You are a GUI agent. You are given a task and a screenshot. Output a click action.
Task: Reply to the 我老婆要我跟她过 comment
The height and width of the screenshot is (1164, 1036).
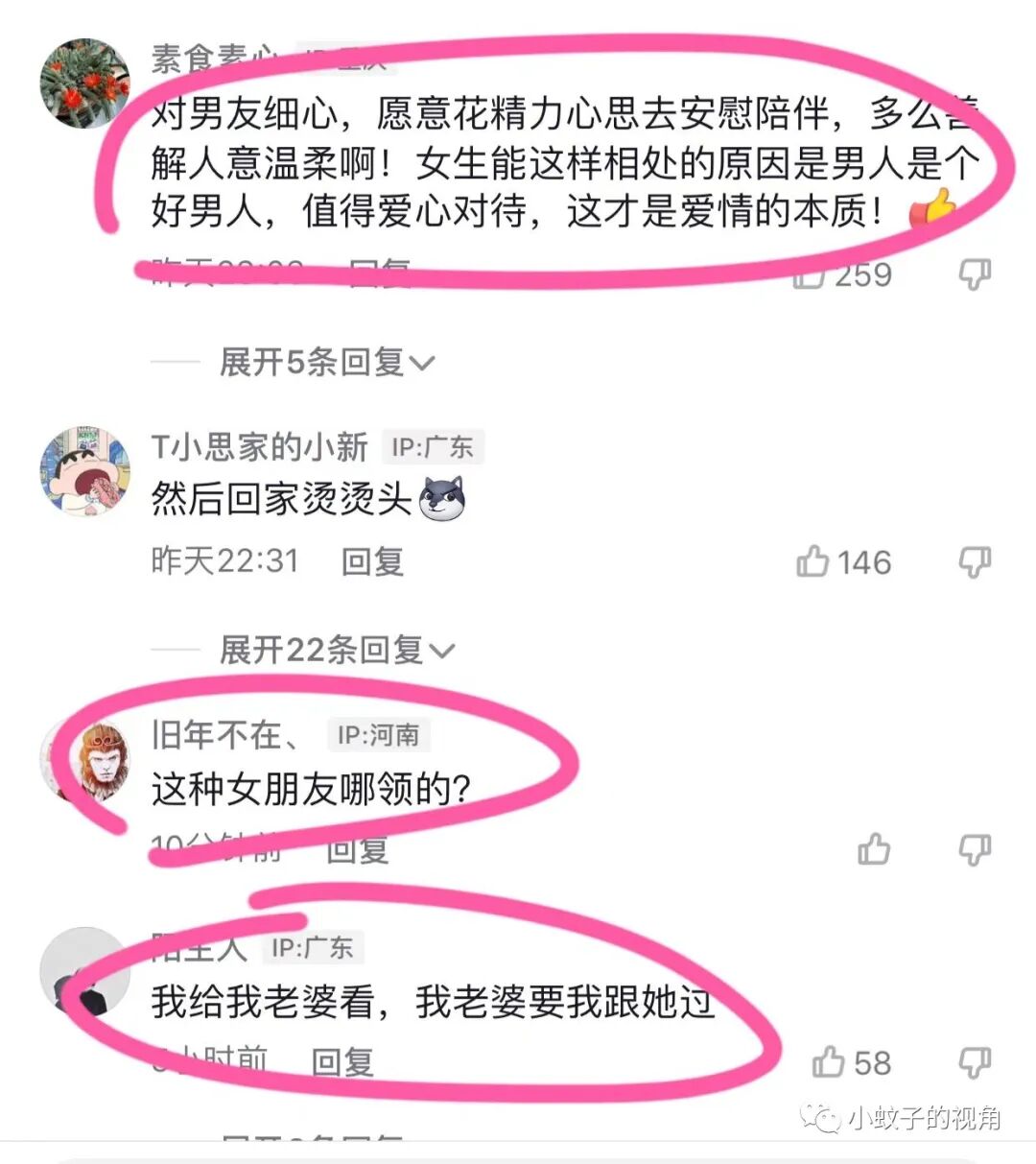[x=342, y=1062]
